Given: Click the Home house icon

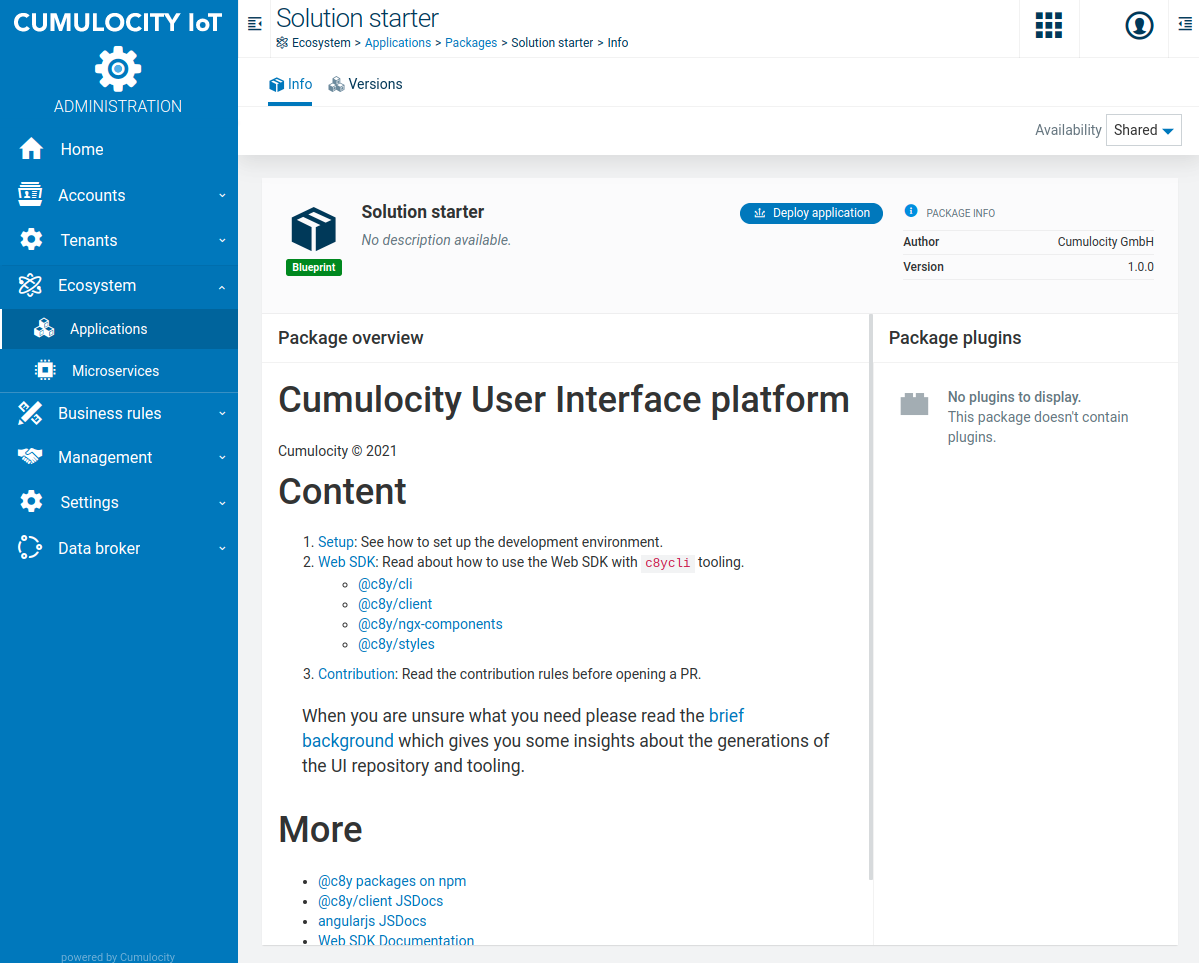Looking at the screenshot, I should (31, 149).
